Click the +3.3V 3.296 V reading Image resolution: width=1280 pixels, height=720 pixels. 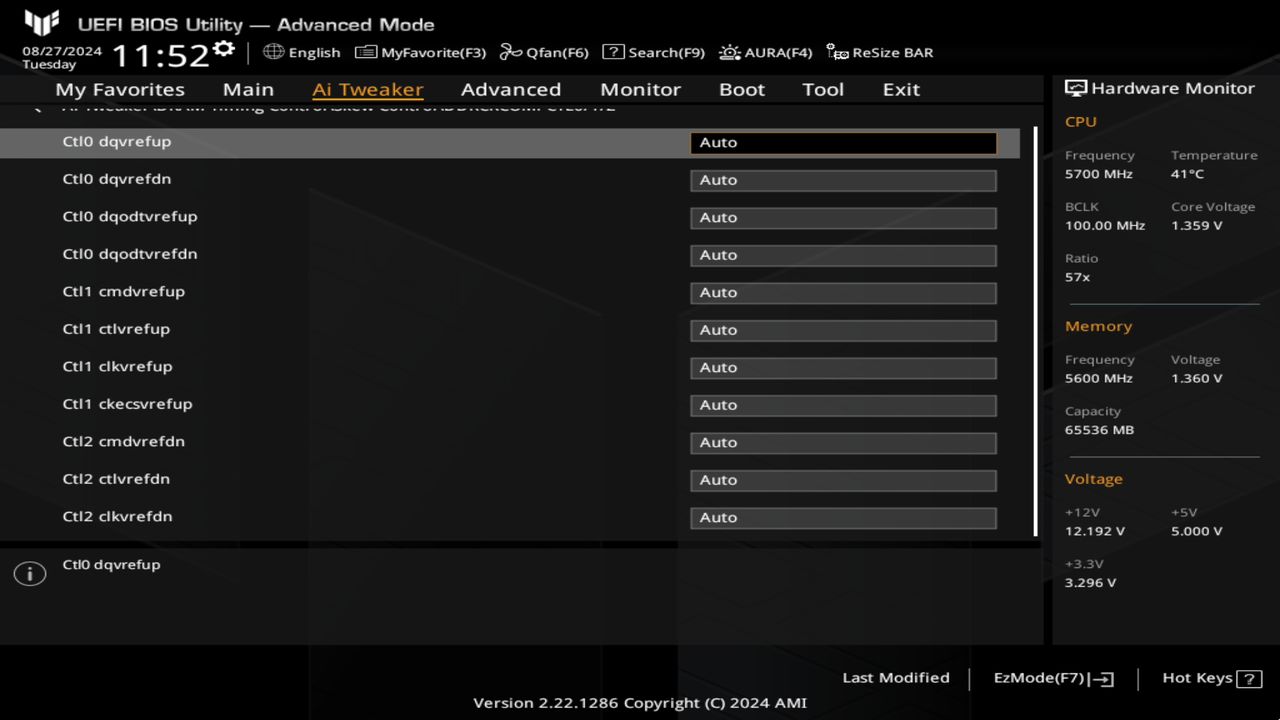[1090, 583]
